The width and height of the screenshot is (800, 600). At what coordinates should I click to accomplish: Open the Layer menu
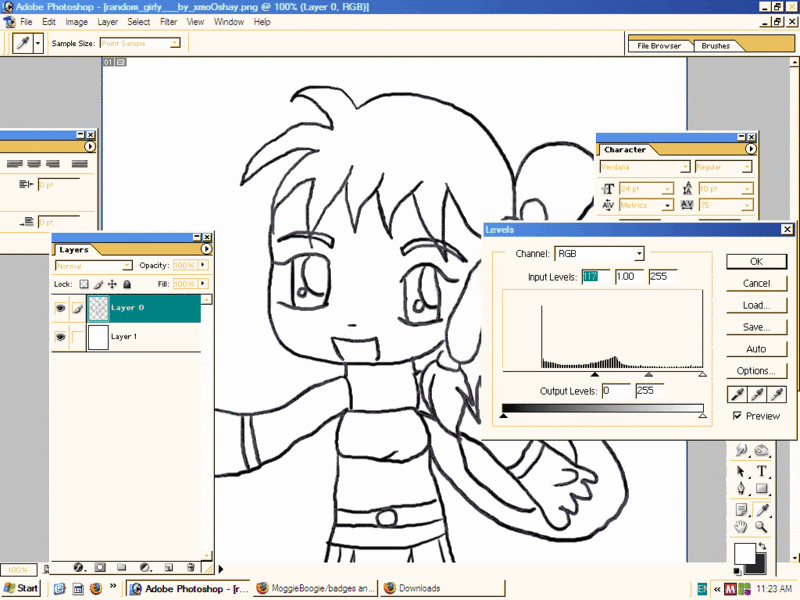(108, 22)
